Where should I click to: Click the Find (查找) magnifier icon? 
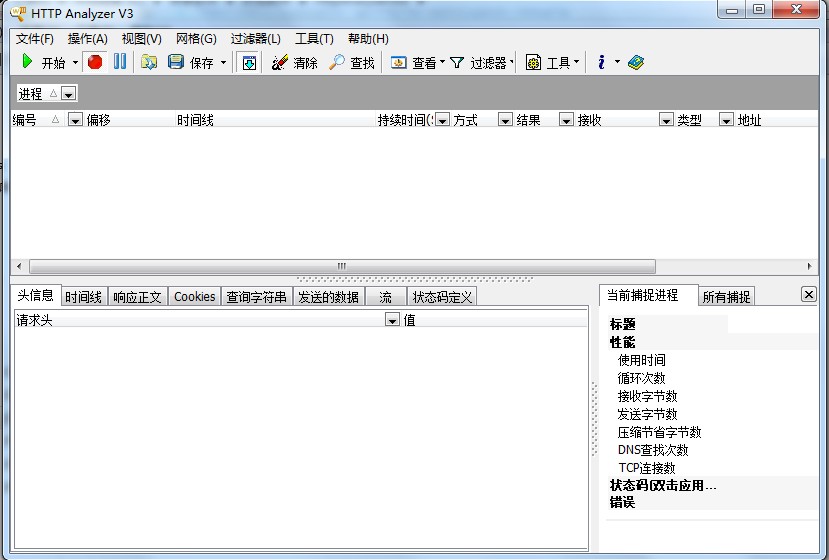(x=336, y=62)
